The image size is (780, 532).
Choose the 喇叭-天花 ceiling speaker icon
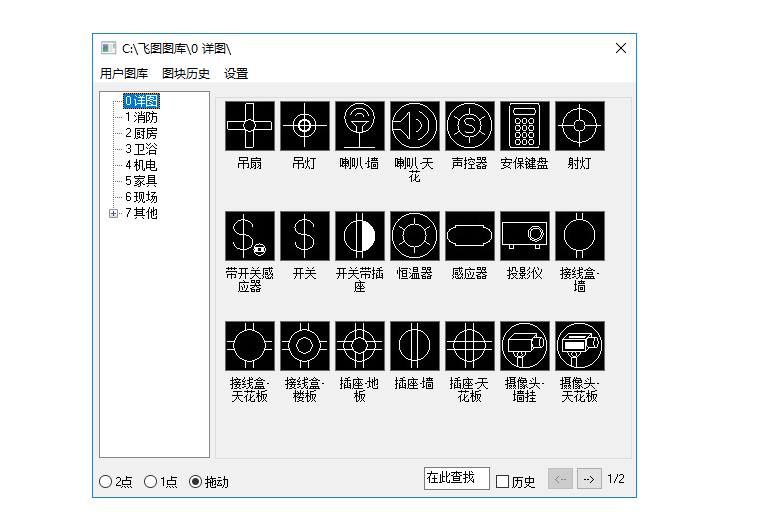tap(415, 126)
